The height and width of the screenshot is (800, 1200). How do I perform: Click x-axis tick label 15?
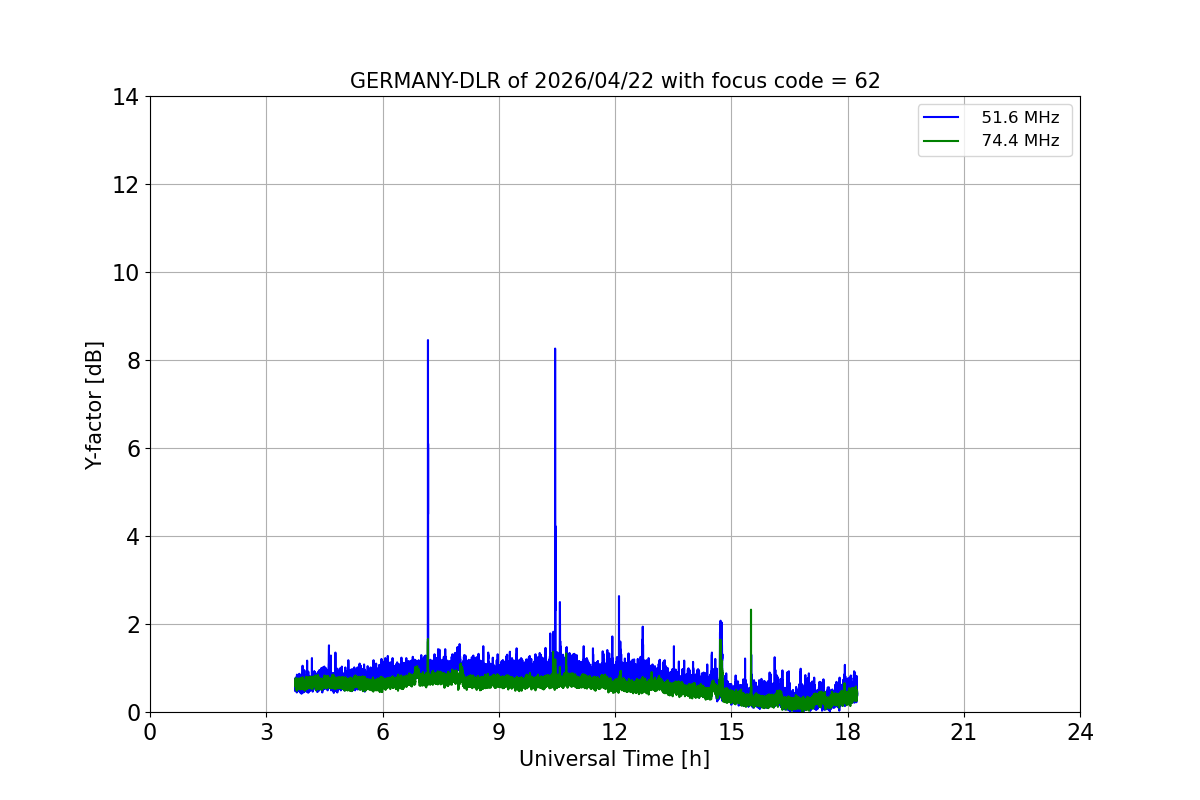(731, 732)
